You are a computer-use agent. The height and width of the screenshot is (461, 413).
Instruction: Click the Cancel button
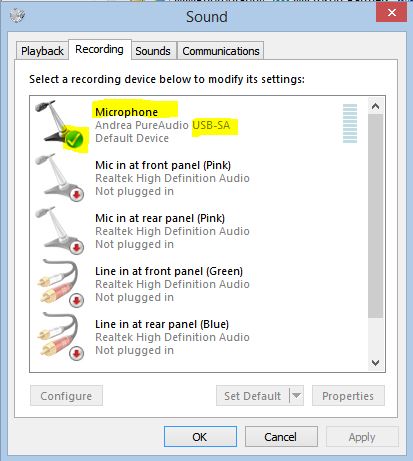(281, 437)
